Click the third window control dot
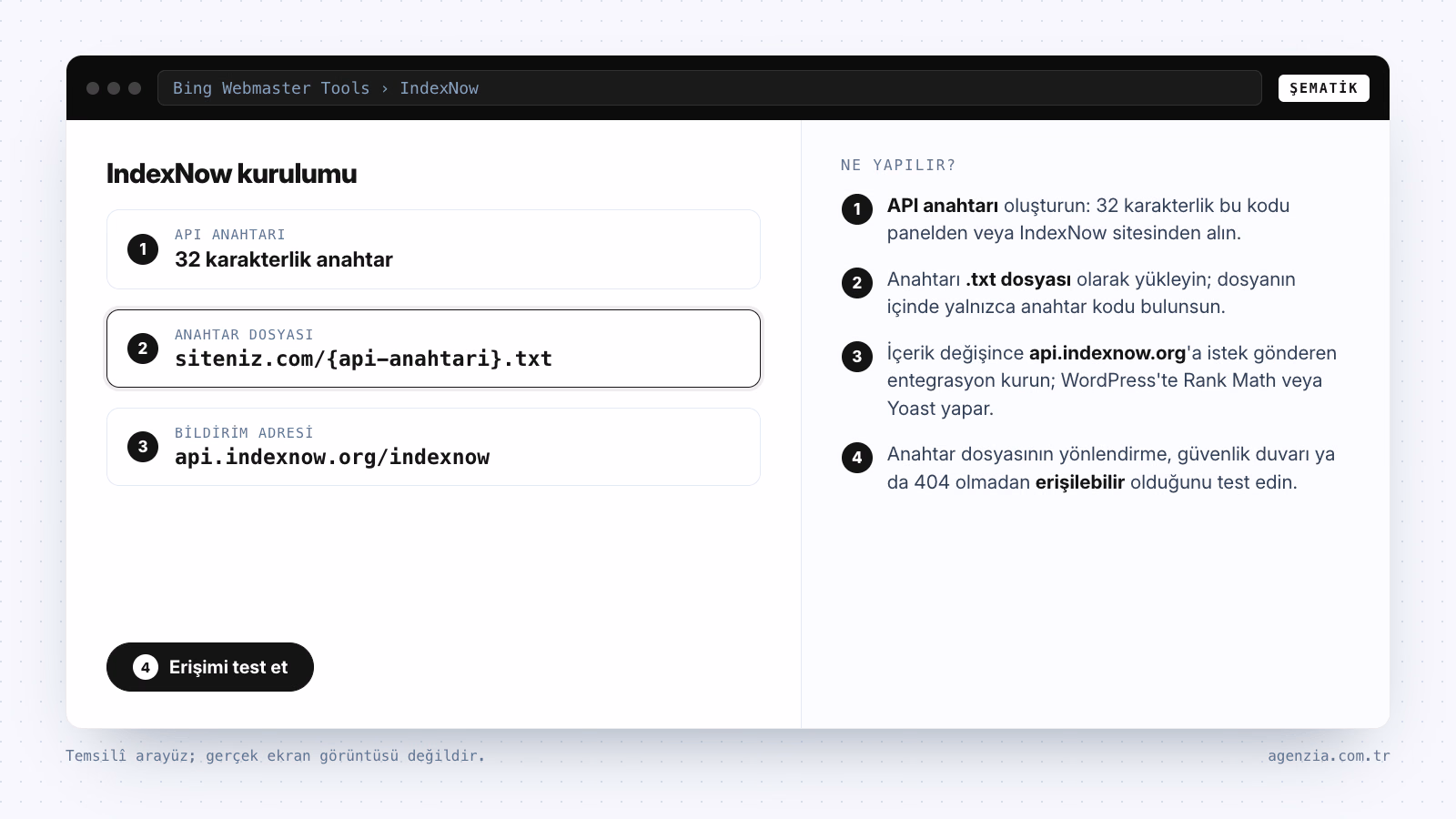Screen dimensions: 1456x819 (135, 88)
